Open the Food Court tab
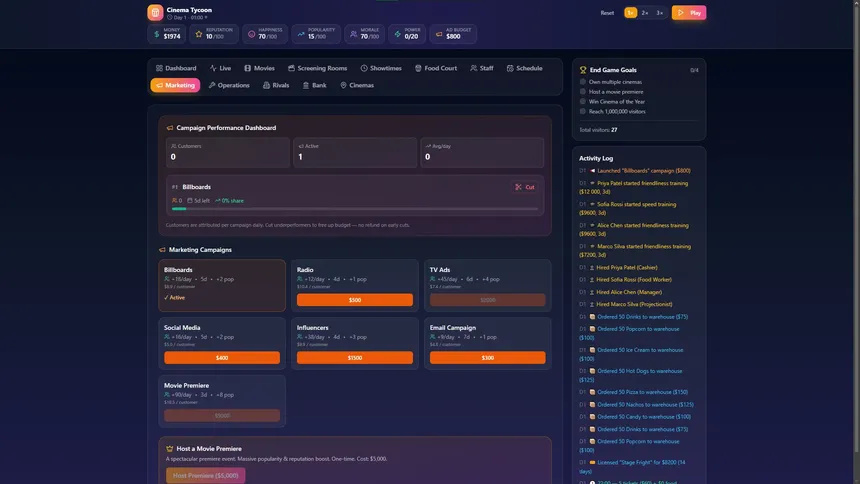 [x=435, y=68]
